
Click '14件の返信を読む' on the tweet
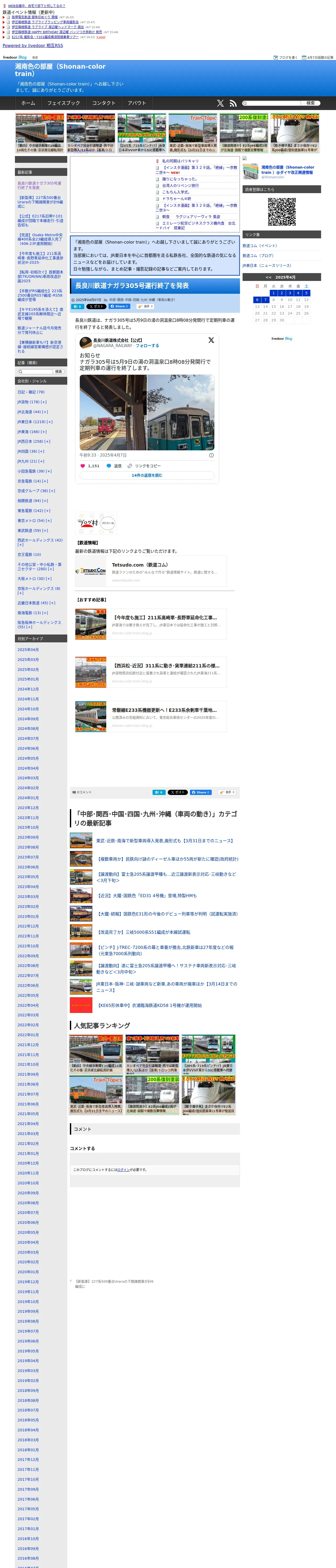point(147,475)
